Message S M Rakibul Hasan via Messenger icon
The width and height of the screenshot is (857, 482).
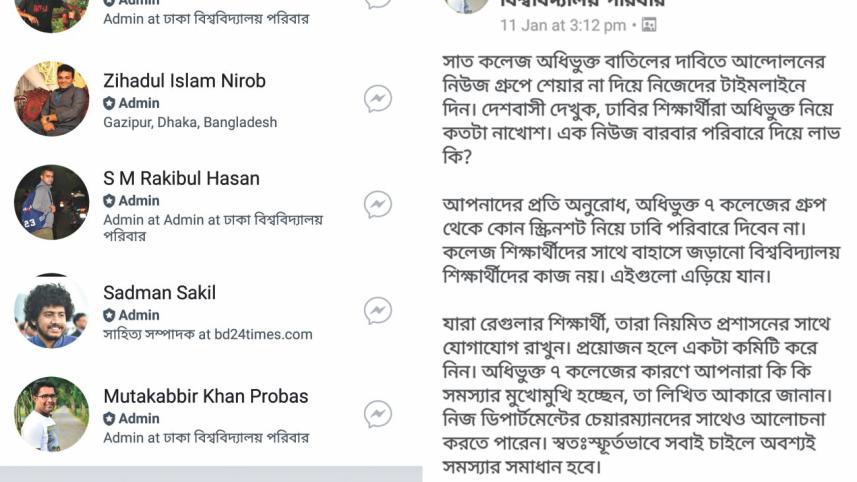(x=377, y=204)
